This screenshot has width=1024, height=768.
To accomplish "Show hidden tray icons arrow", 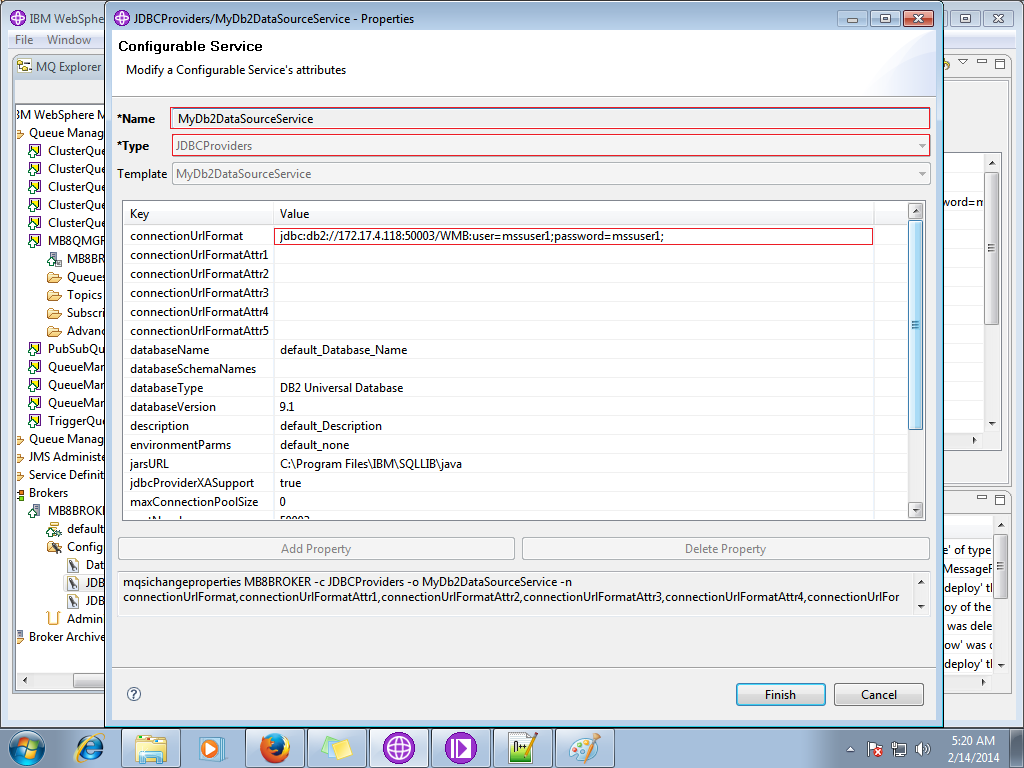I will pos(850,749).
